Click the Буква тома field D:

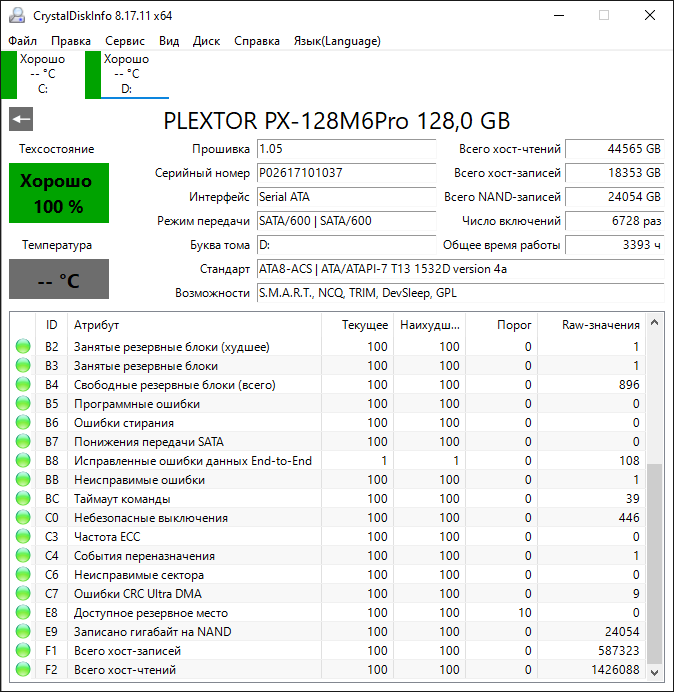click(x=346, y=244)
